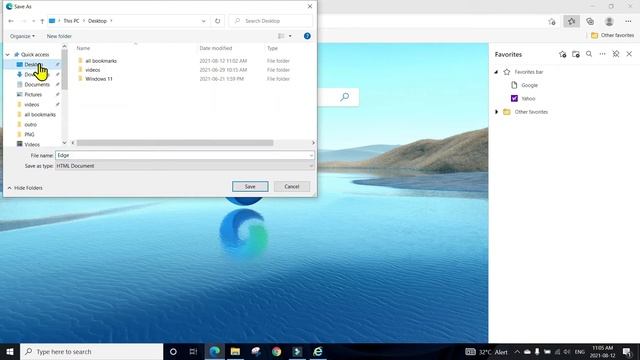The width and height of the screenshot is (640, 360).
Task: Sort by Name column header
Action: [x=83, y=48]
